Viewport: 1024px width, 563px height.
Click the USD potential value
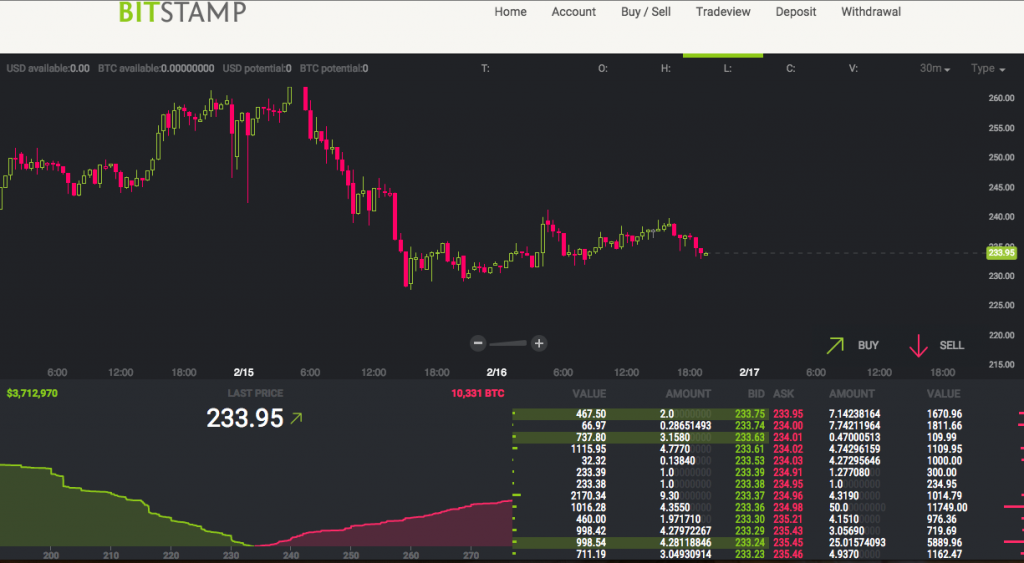257,69
